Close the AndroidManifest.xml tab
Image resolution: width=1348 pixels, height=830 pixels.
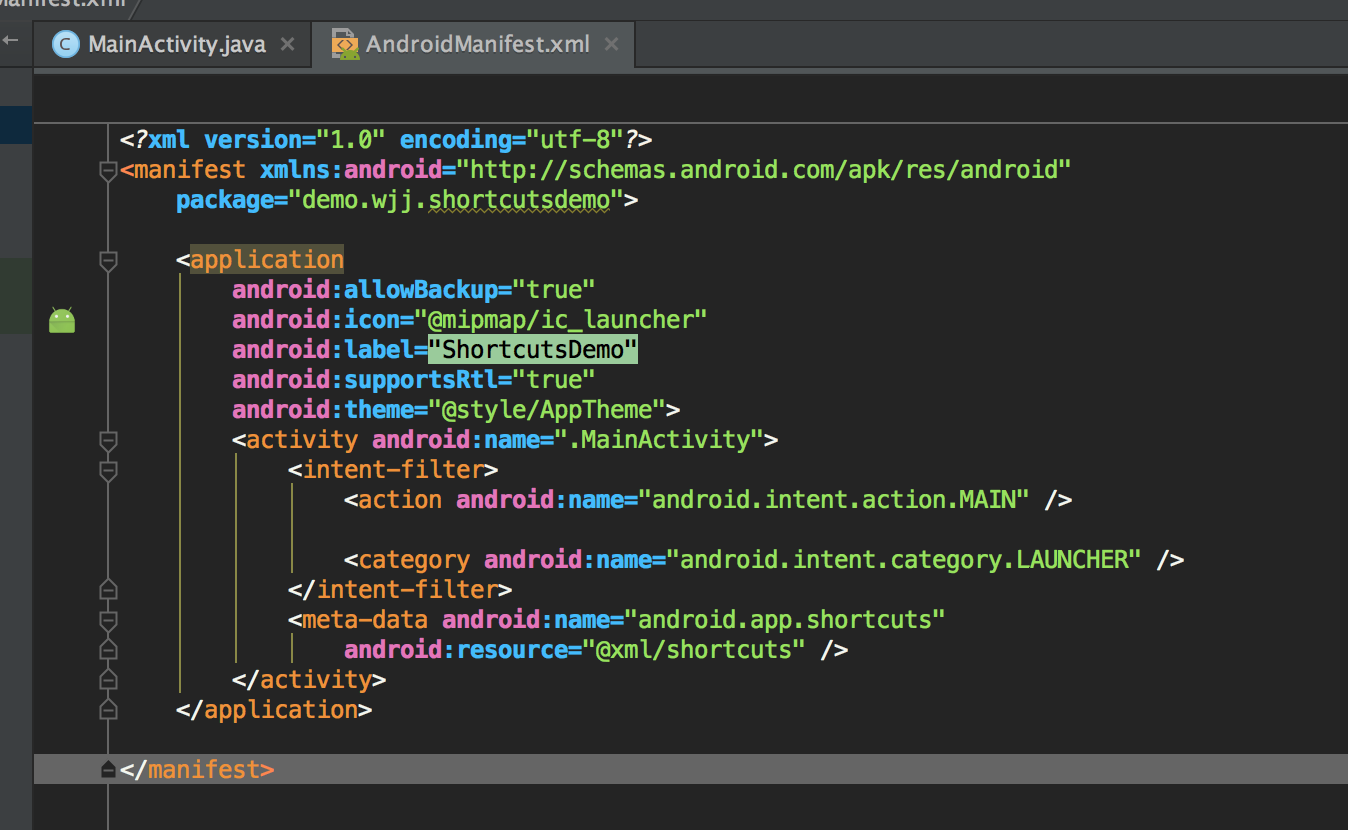coord(612,45)
